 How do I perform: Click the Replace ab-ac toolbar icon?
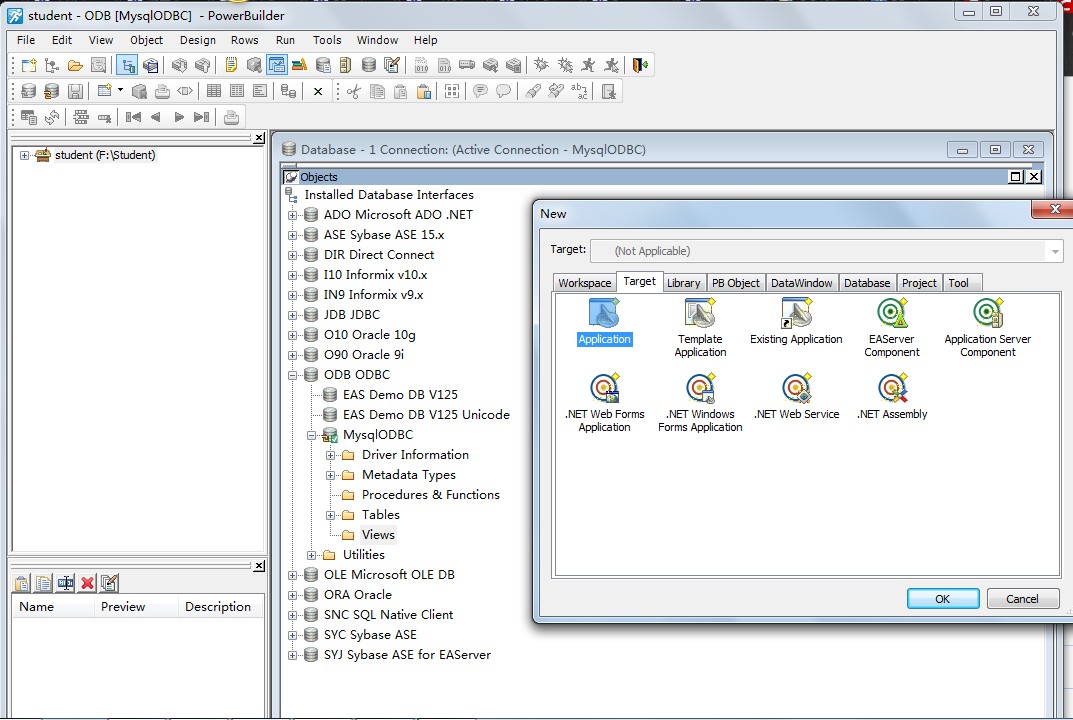pos(579,91)
